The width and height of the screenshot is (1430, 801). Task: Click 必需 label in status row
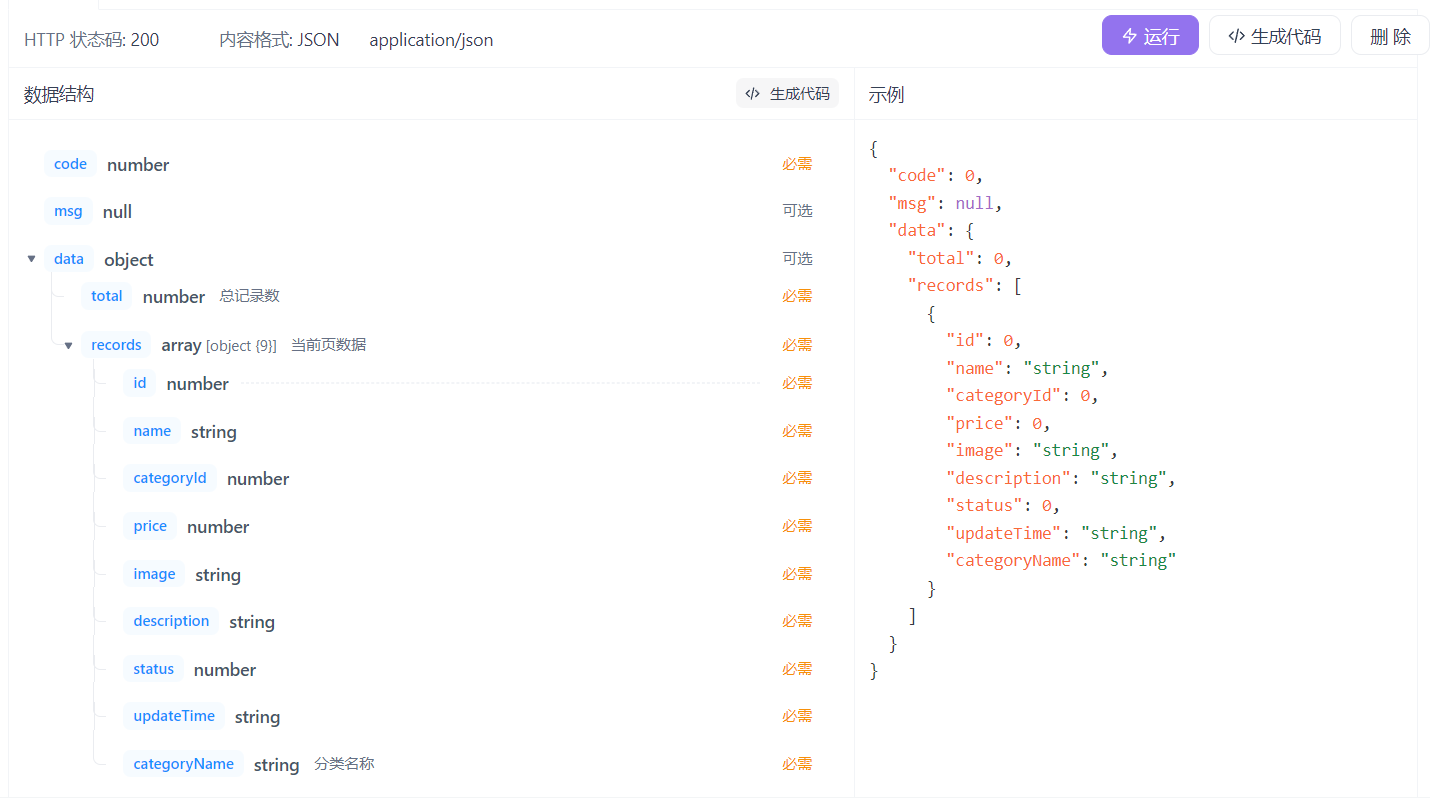pyautogui.click(x=797, y=669)
